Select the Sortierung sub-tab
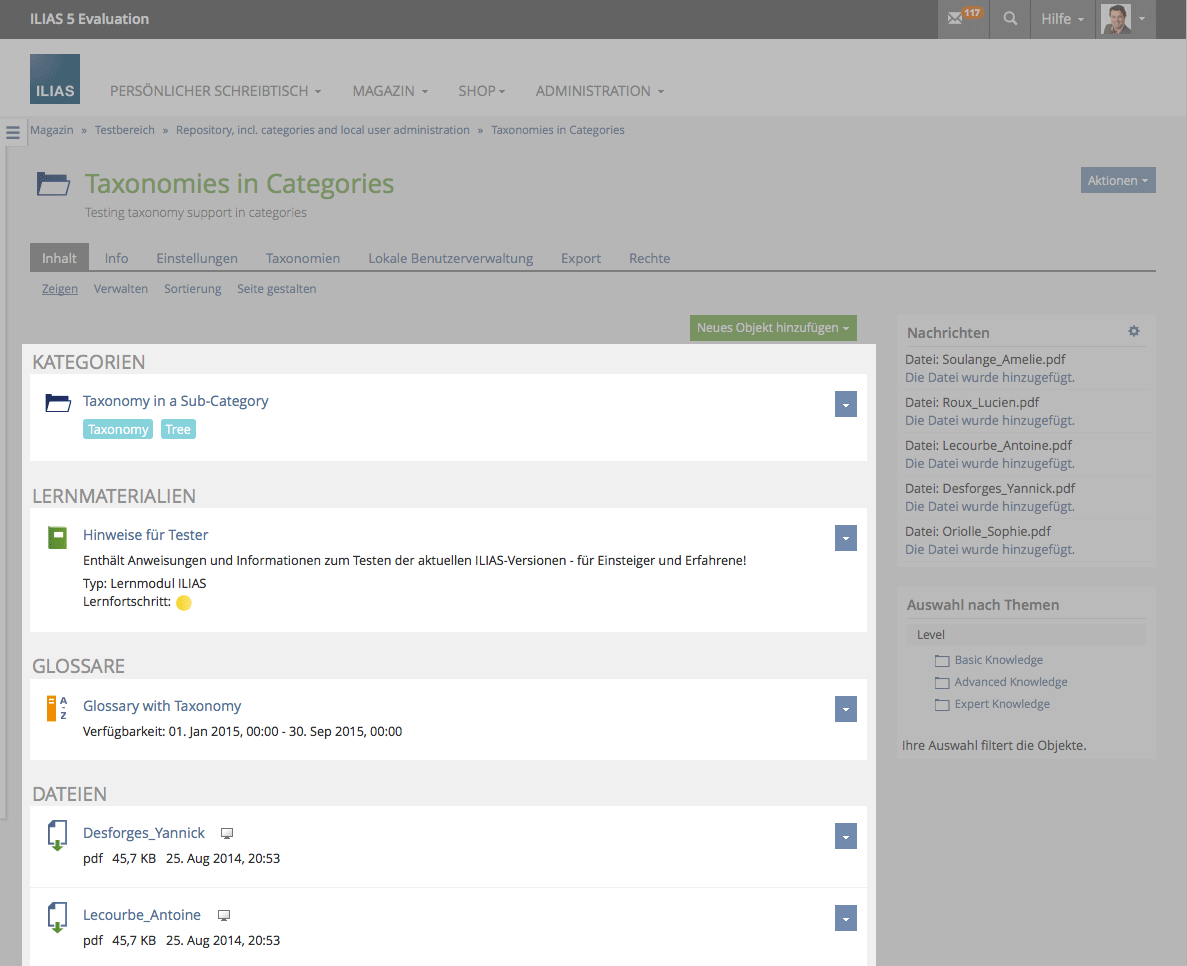The height and width of the screenshot is (966, 1187). (192, 289)
